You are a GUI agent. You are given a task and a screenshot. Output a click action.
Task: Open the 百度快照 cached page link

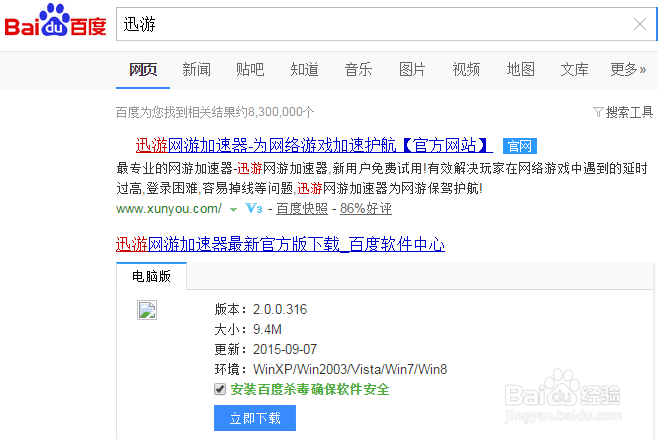302,209
